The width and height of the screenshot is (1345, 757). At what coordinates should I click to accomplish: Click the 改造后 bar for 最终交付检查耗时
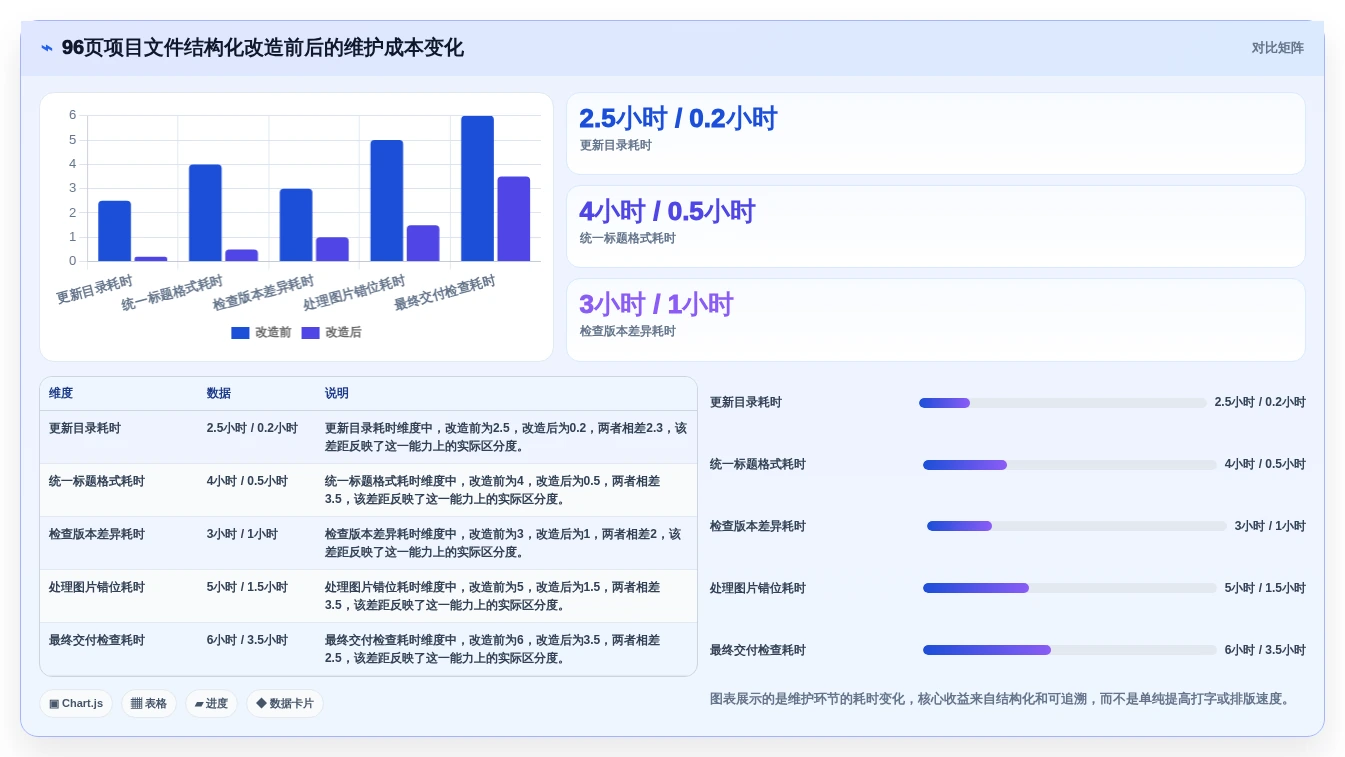514,219
